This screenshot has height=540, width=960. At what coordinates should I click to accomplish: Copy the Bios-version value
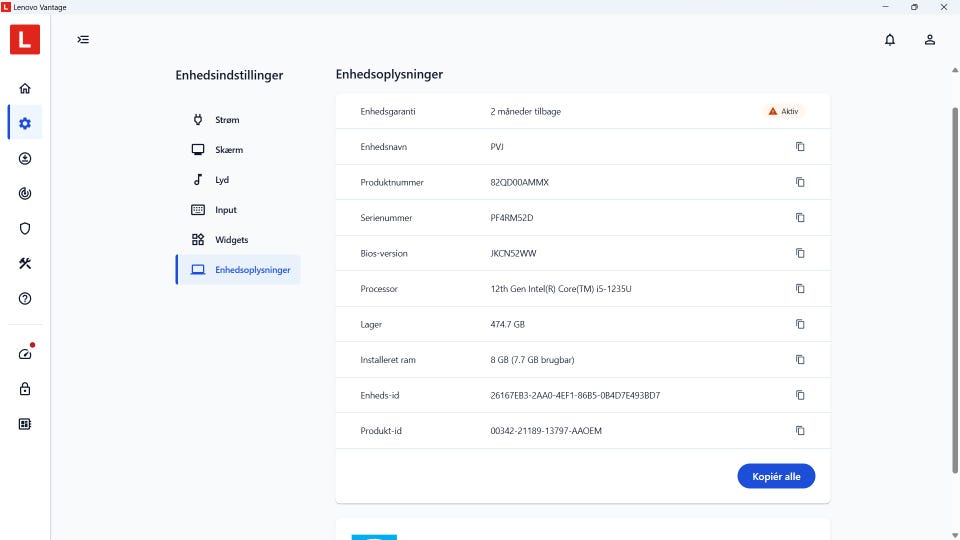pyautogui.click(x=800, y=253)
